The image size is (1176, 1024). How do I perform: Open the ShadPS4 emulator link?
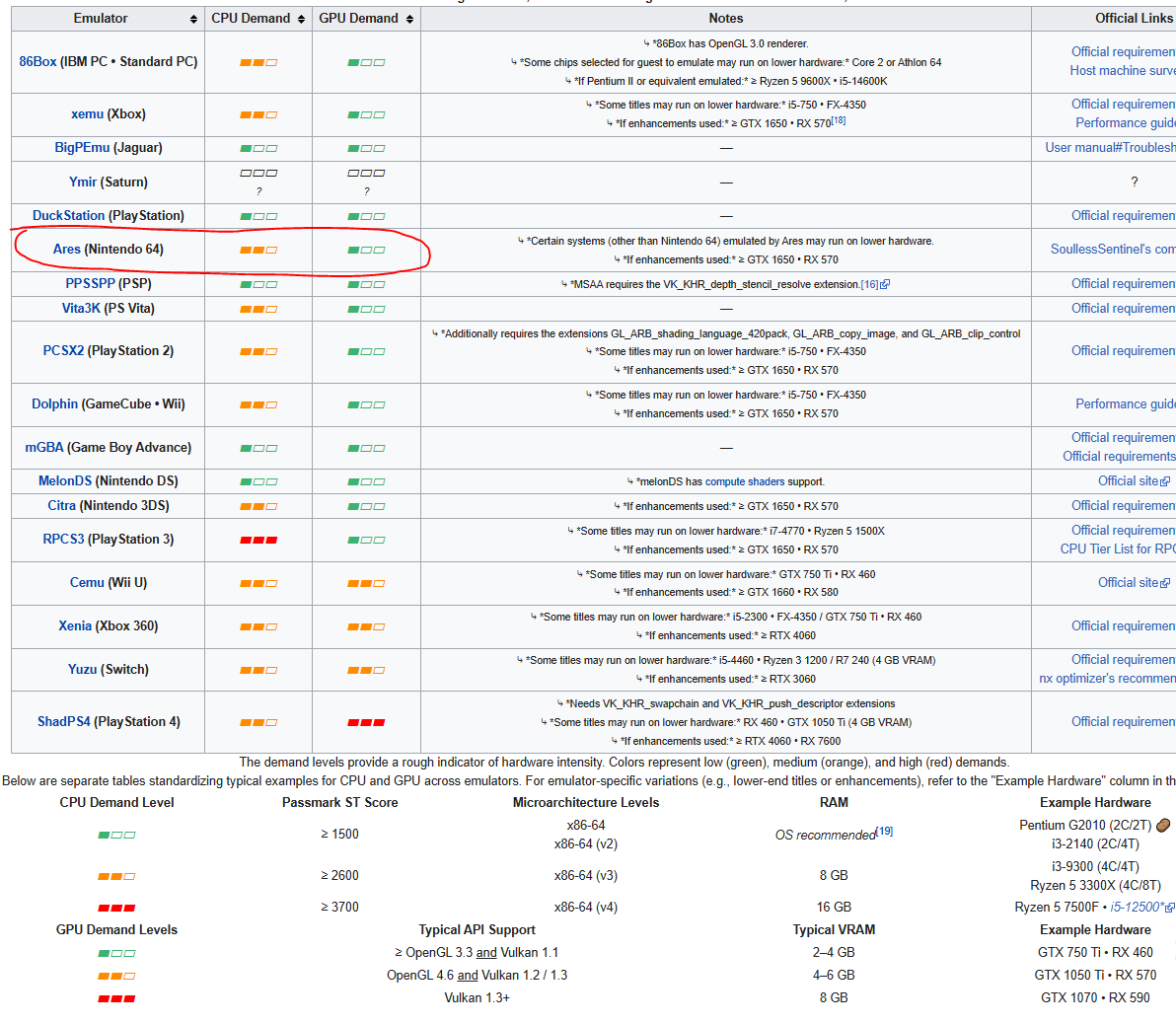coord(64,722)
